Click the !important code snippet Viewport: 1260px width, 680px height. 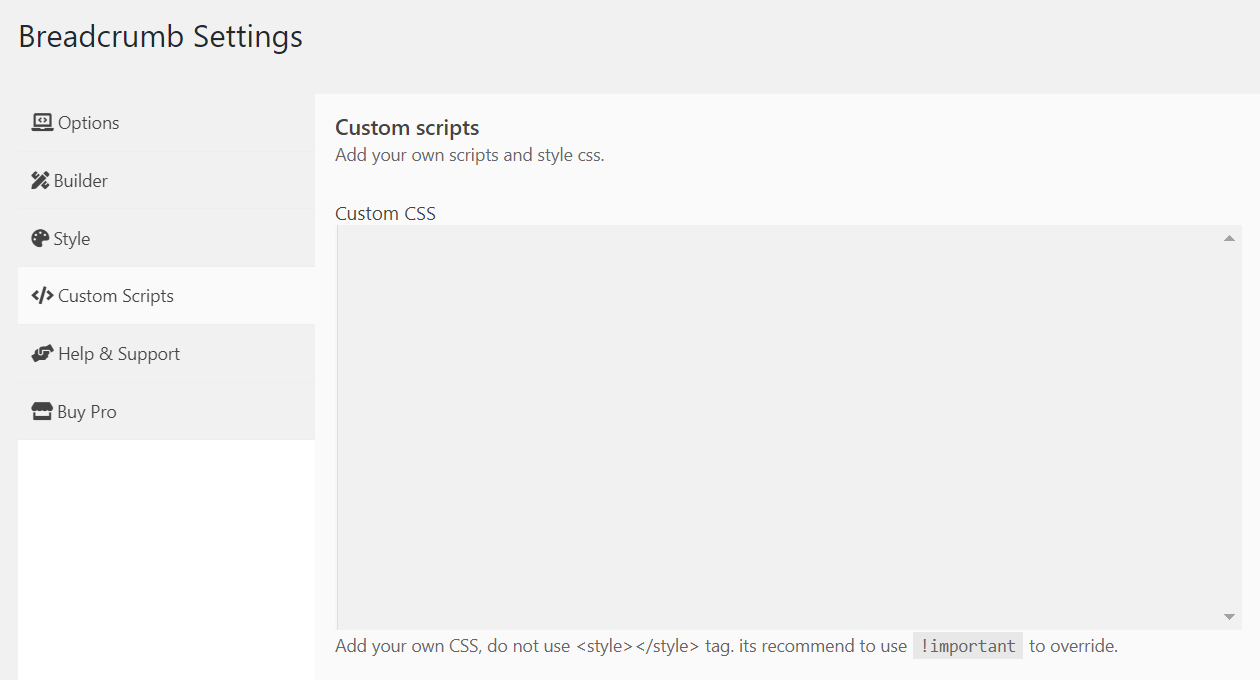pos(968,646)
